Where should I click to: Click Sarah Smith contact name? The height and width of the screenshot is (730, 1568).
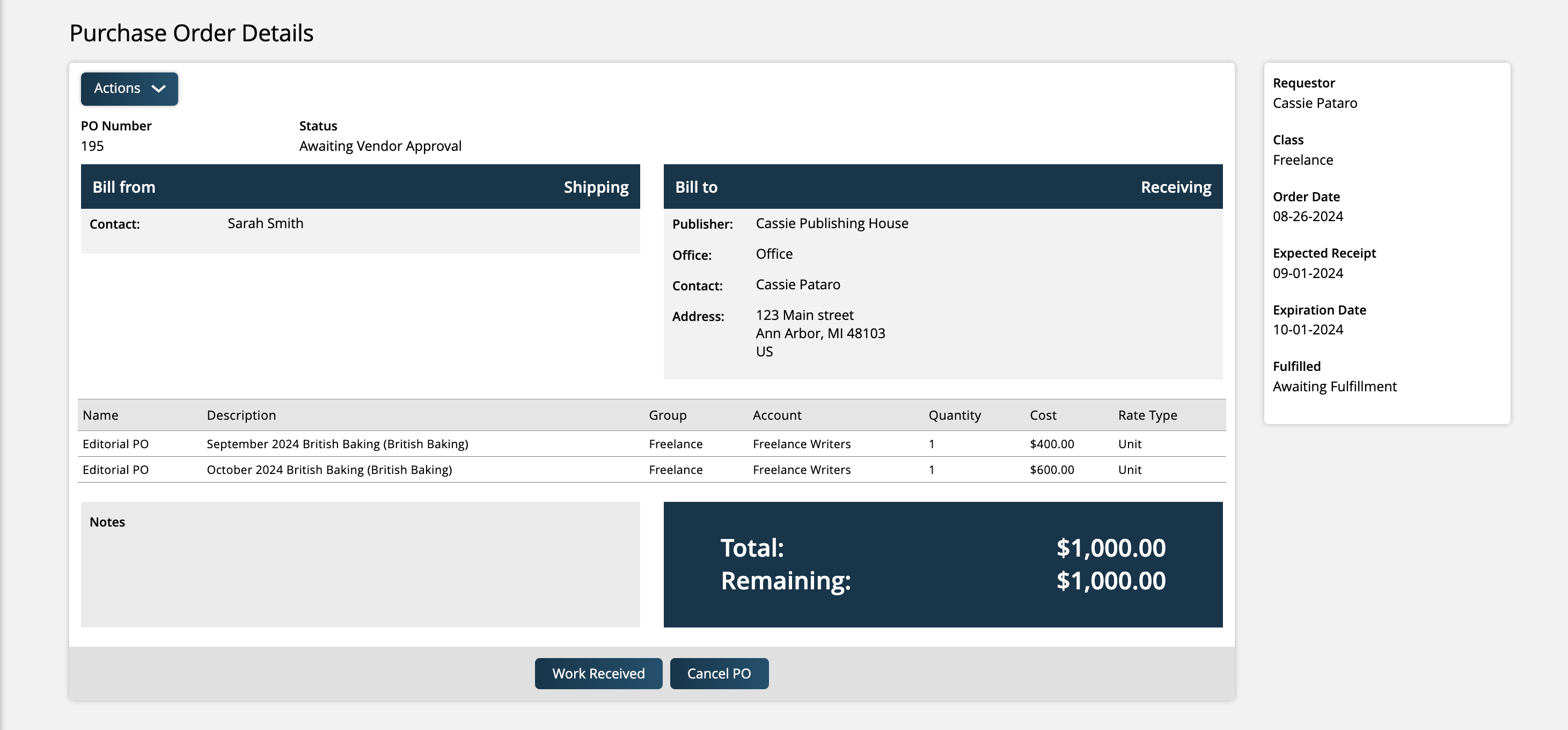click(266, 223)
